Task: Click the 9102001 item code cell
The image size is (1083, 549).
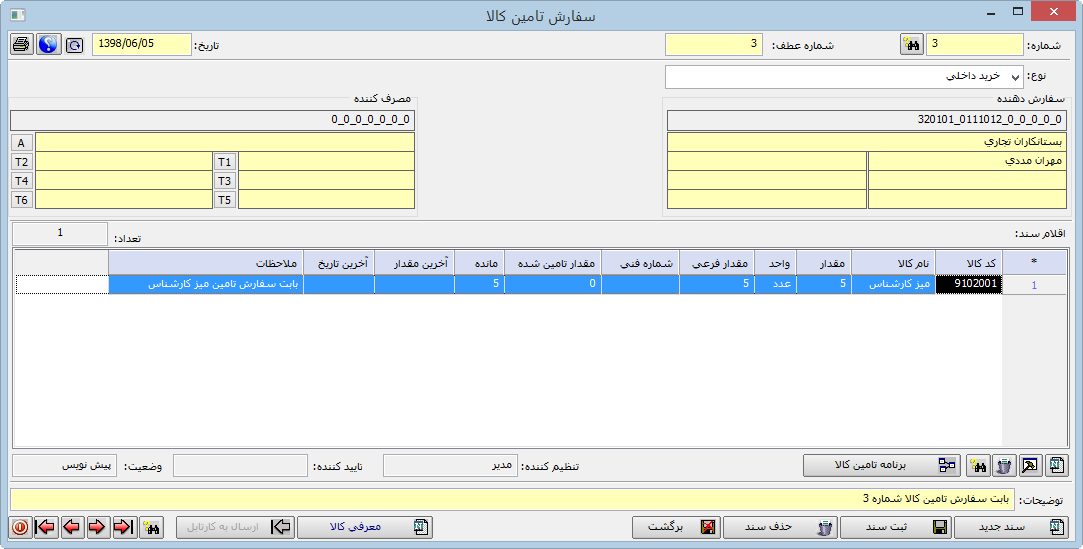Action: [969, 284]
